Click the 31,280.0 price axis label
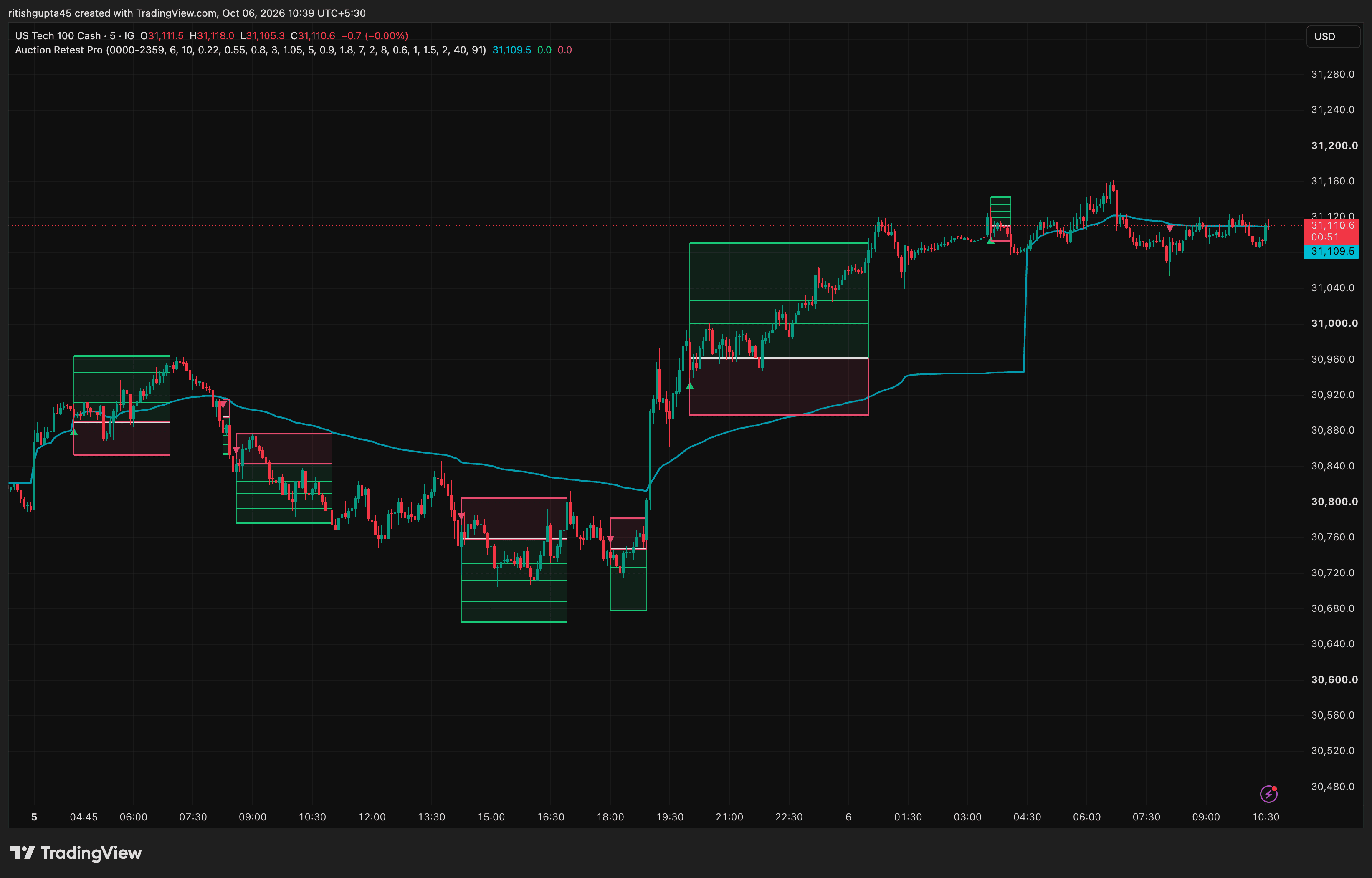 click(x=1333, y=74)
